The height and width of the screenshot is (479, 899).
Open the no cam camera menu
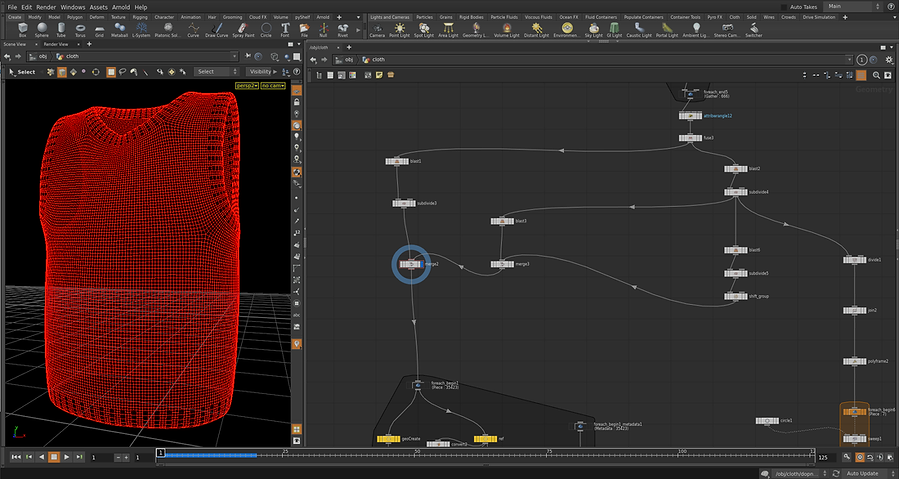click(273, 85)
